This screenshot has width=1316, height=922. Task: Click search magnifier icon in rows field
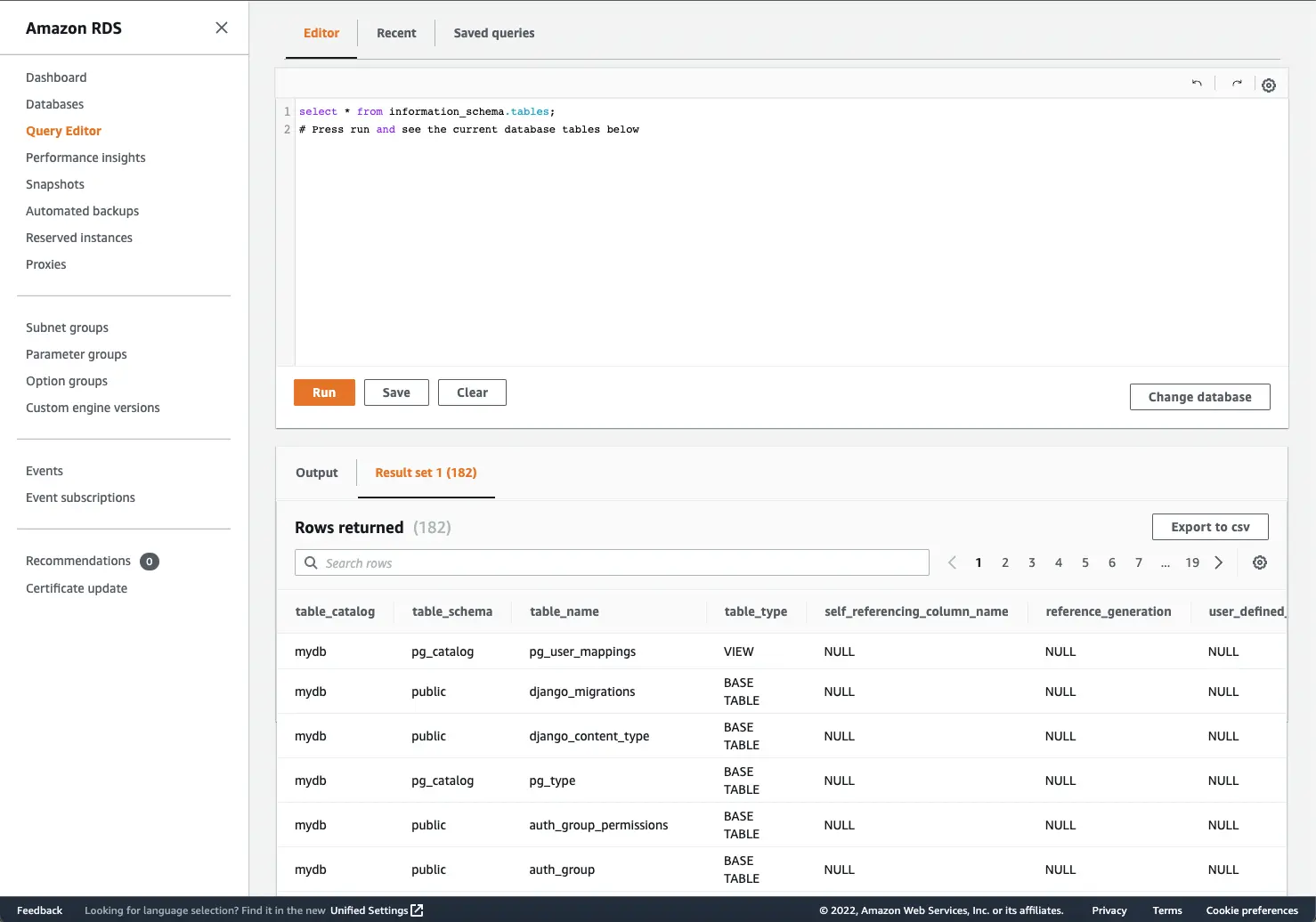pos(311,562)
